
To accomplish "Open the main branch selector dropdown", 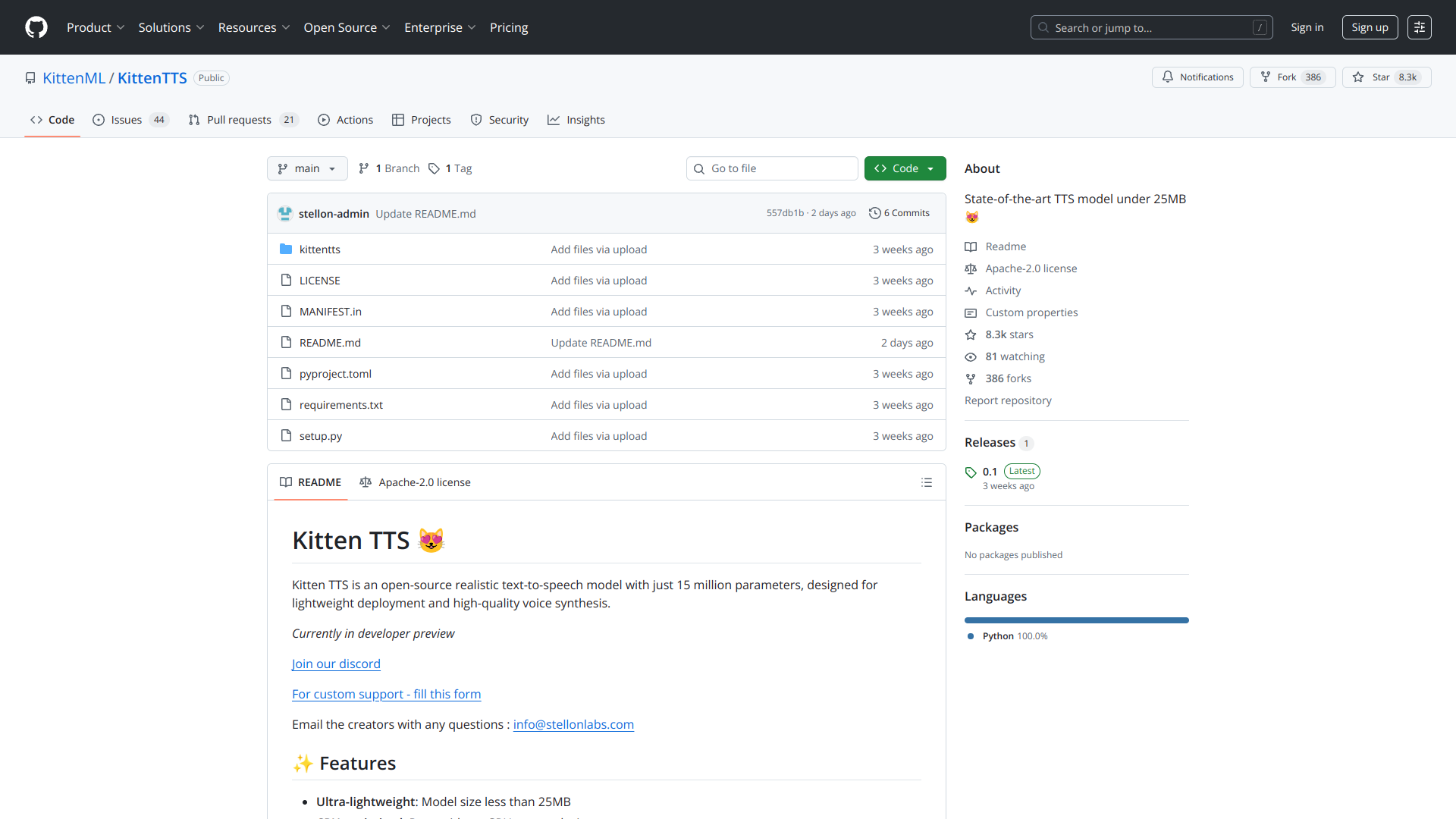I will pyautogui.click(x=306, y=168).
